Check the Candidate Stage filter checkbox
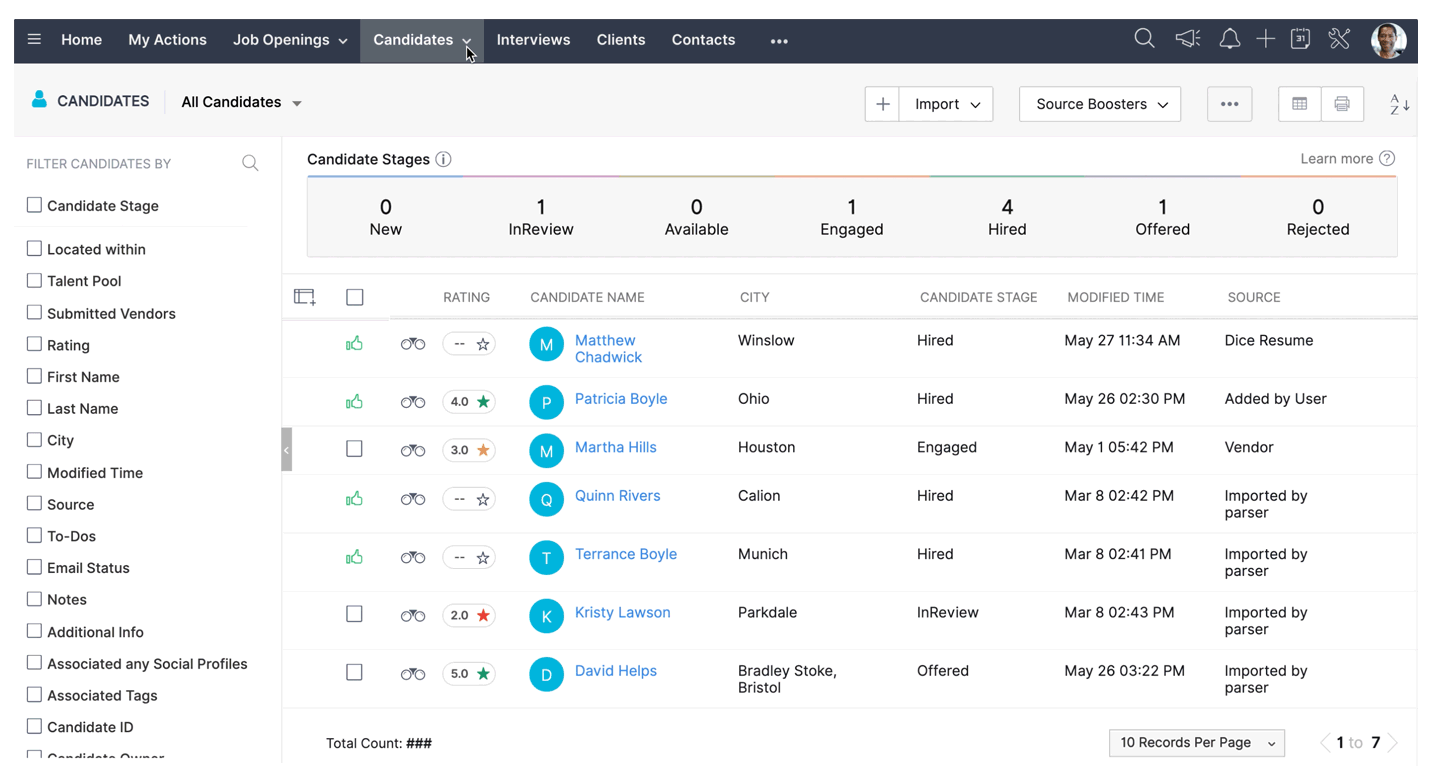Image resolution: width=1434 pixels, height=783 pixels. point(34,205)
